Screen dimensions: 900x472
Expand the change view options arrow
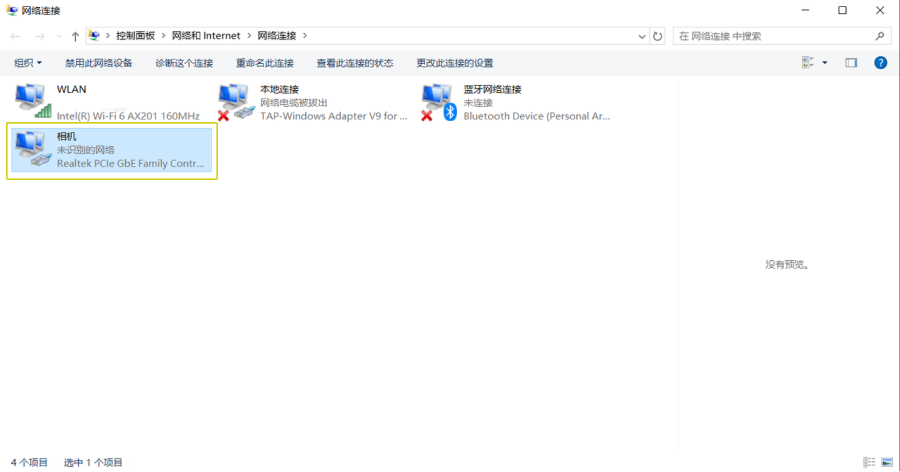point(825,63)
